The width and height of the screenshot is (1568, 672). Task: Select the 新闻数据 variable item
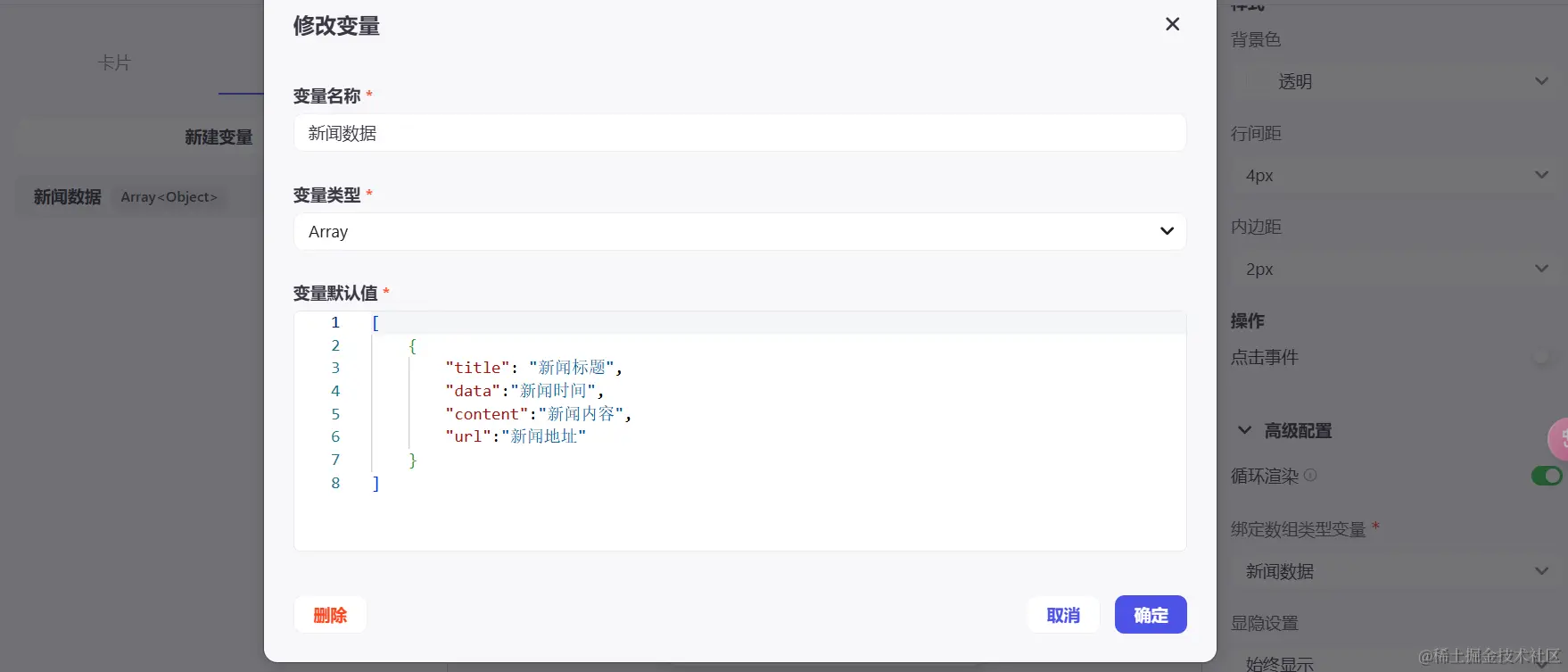(x=68, y=197)
